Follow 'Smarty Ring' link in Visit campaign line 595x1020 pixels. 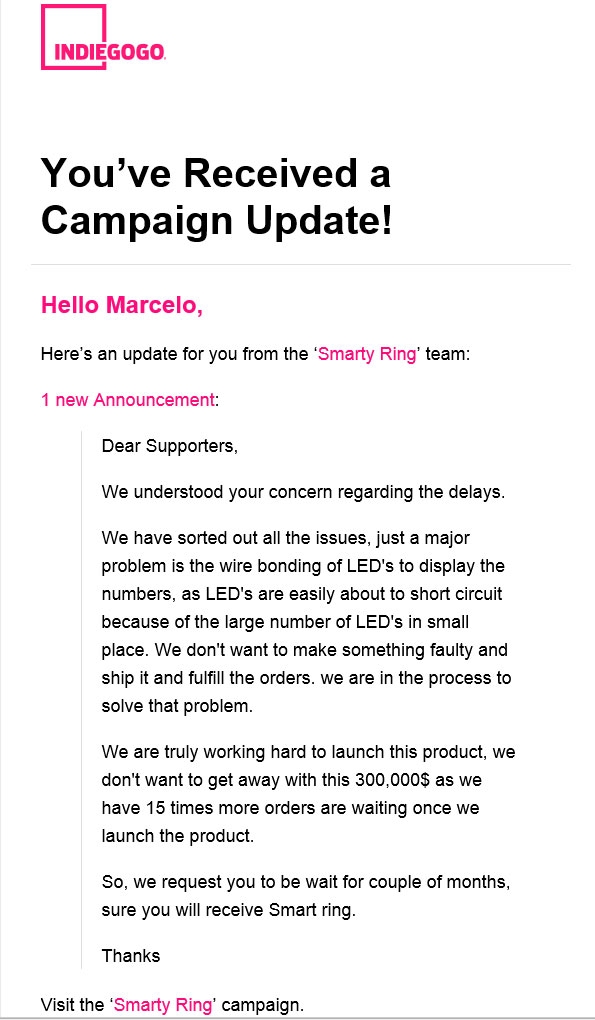point(163,1004)
